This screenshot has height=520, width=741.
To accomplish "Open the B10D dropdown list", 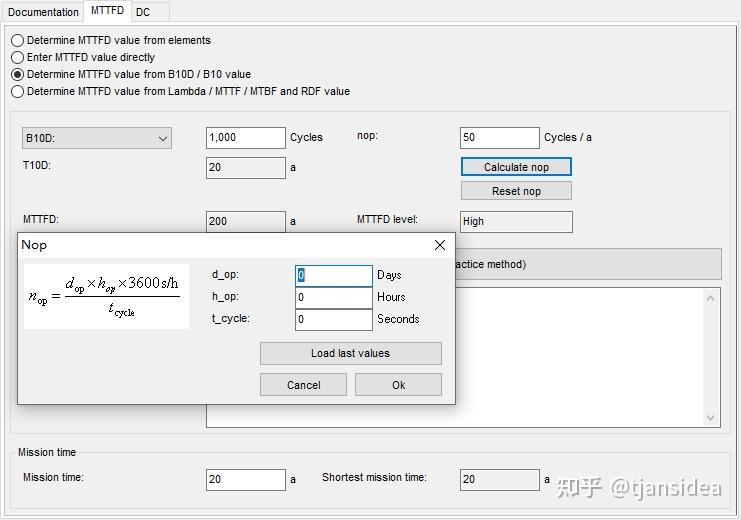I will tap(97, 139).
